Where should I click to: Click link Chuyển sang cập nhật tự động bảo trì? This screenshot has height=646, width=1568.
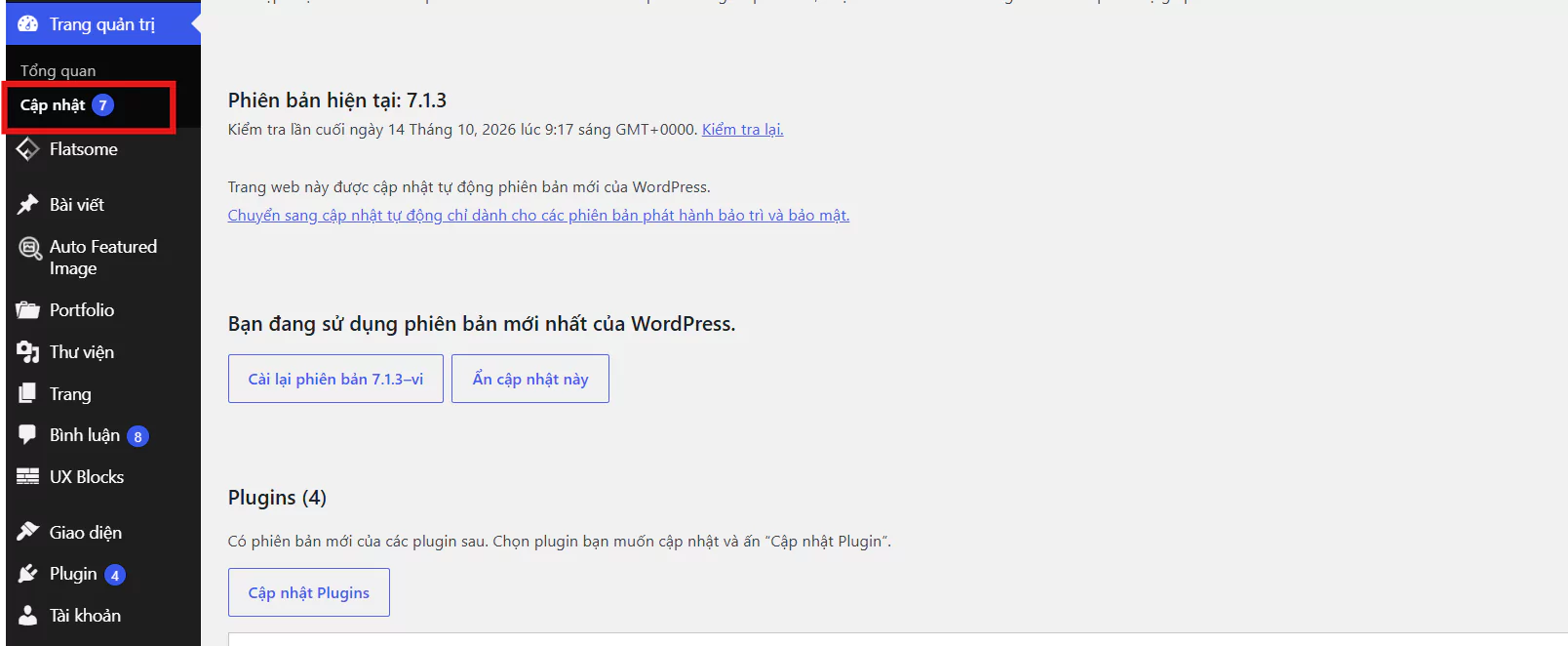click(x=538, y=216)
